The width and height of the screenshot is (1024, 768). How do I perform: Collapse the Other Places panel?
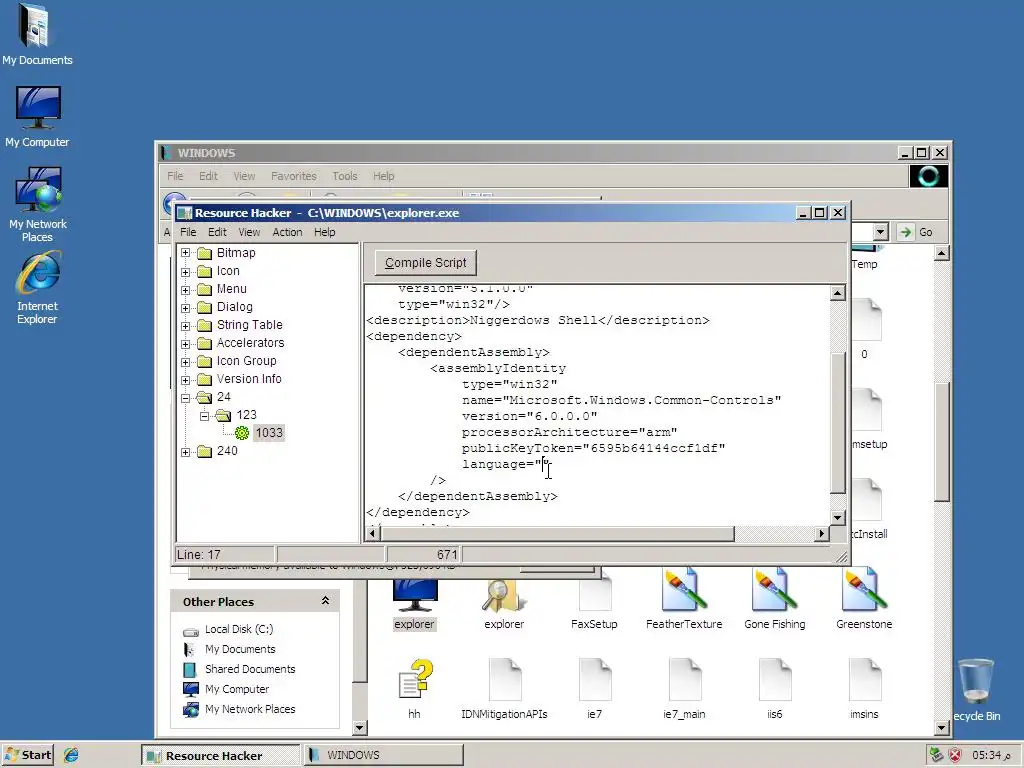point(325,601)
